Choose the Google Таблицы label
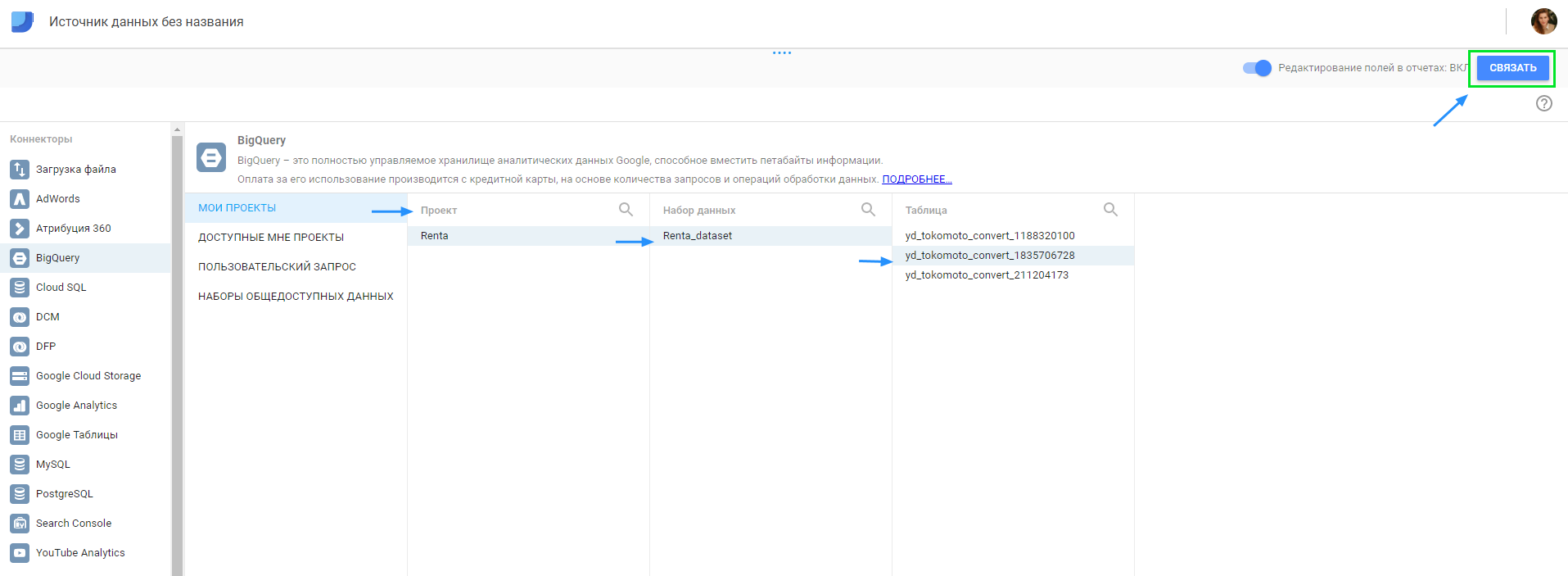 pos(77,435)
